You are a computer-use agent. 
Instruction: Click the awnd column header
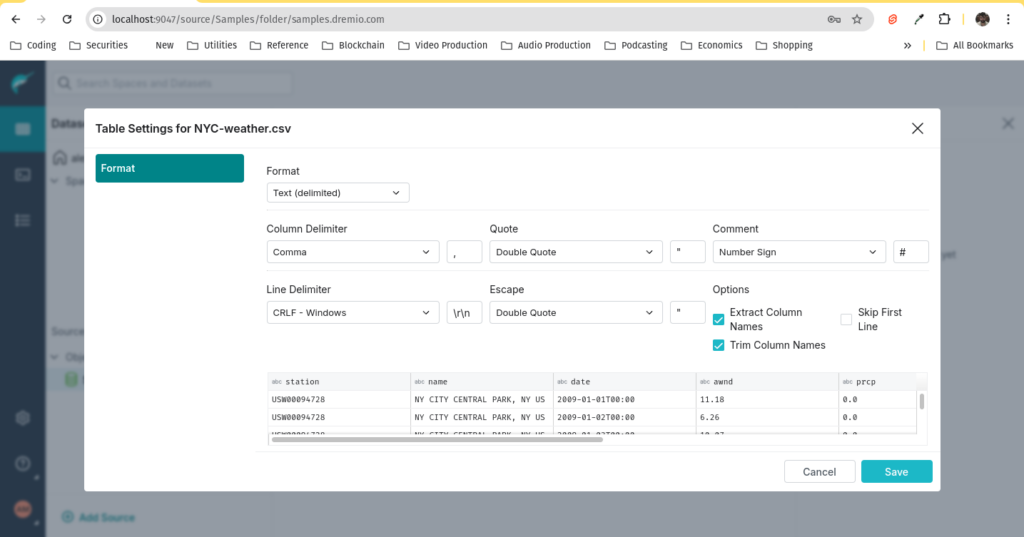point(767,382)
